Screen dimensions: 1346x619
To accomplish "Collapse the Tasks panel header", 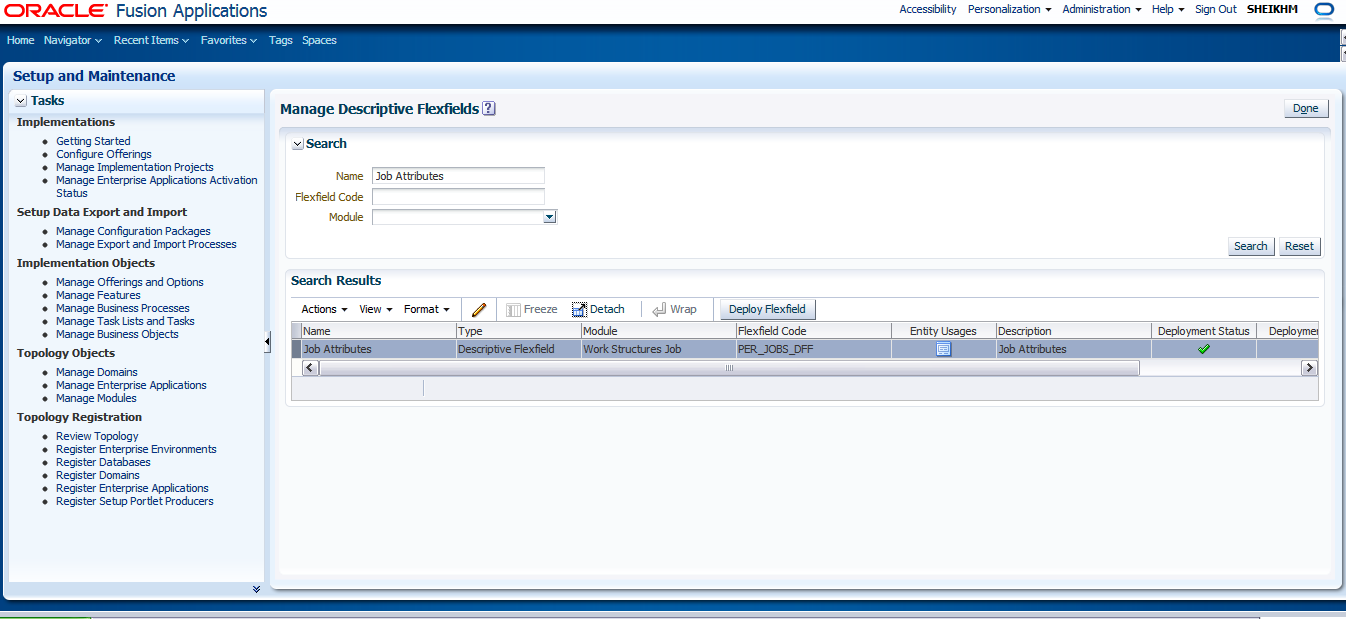I will [x=21, y=101].
